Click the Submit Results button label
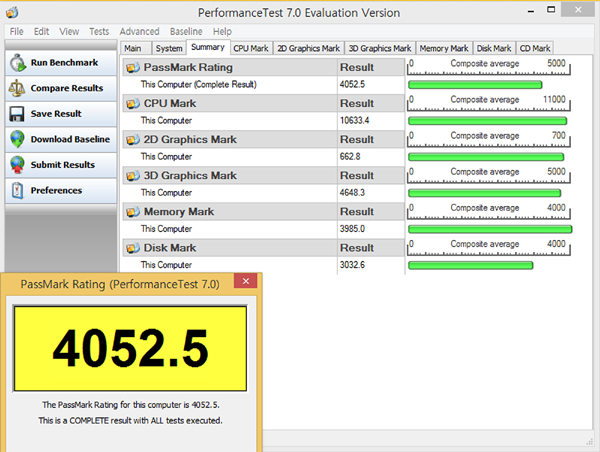The image size is (600, 452). tap(62, 165)
